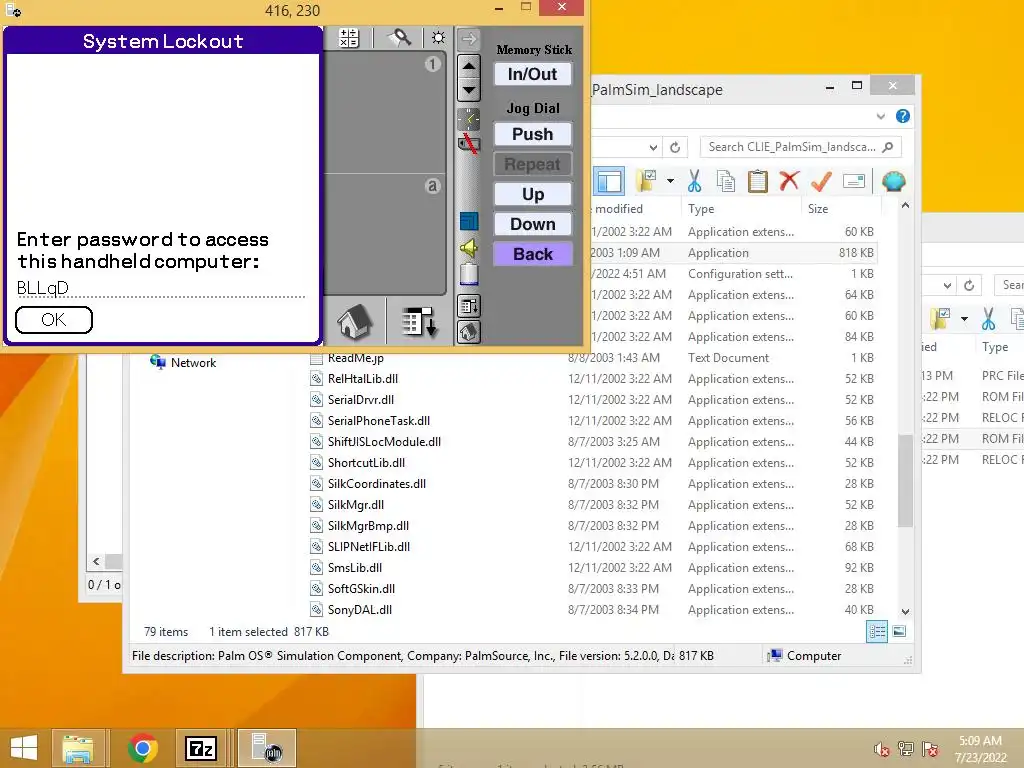This screenshot has height=768, width=1024.
Task: Click the Jog Dial Up button
Action: tap(533, 194)
